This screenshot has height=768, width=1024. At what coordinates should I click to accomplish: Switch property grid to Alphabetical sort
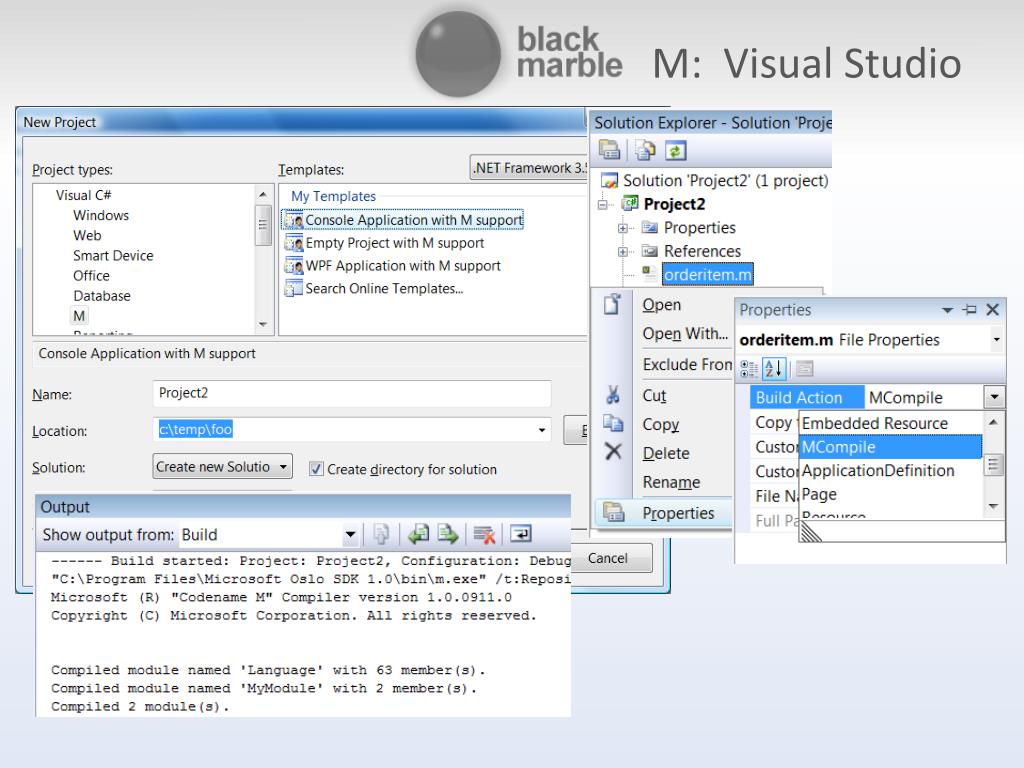pyautogui.click(x=773, y=369)
